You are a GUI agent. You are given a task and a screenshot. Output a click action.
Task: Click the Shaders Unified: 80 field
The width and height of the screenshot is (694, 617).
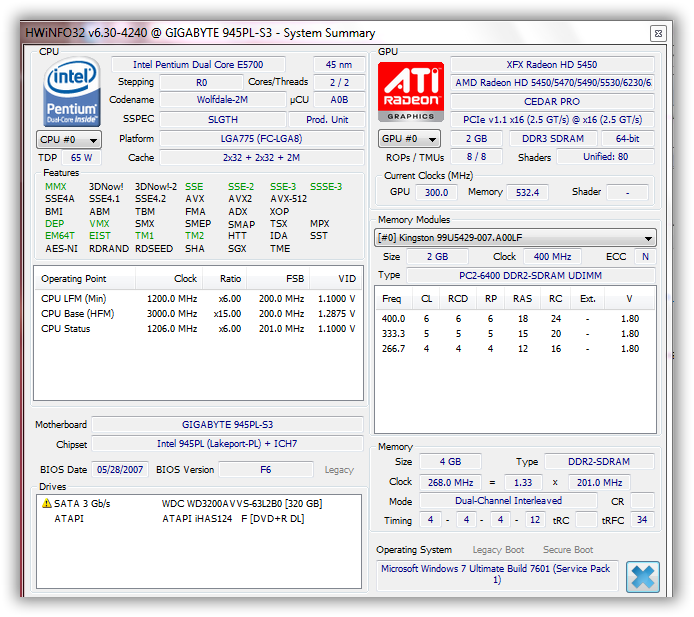click(x=605, y=157)
